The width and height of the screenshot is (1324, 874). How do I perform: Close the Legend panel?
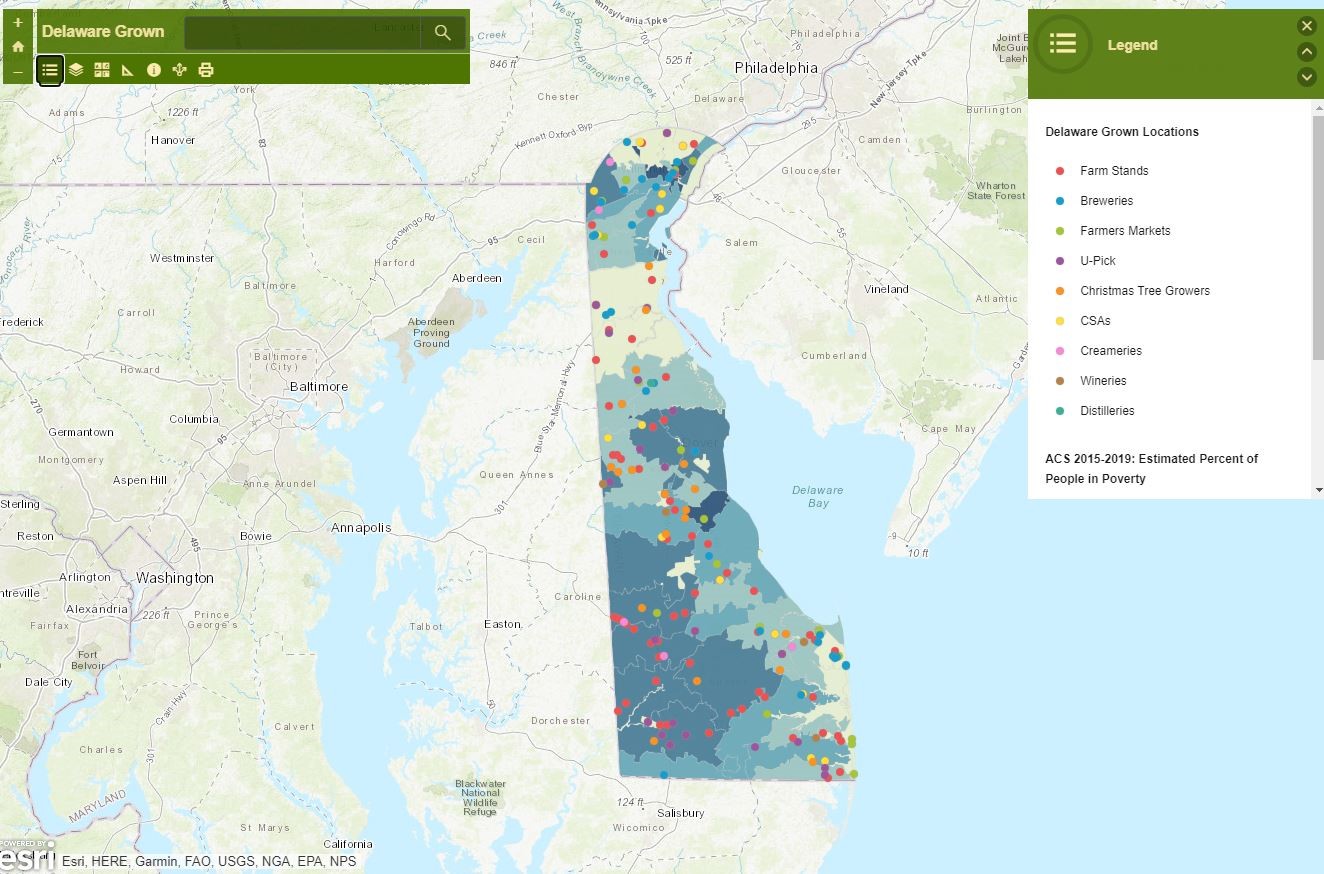pos(1306,26)
